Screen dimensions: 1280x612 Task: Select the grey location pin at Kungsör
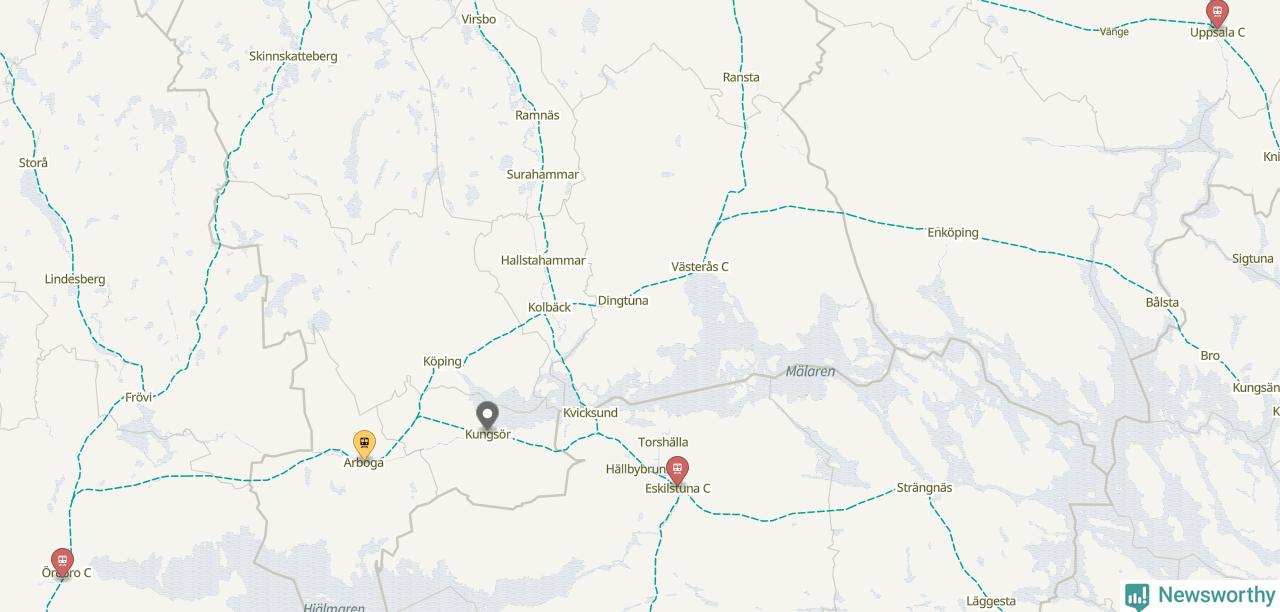pos(487,416)
